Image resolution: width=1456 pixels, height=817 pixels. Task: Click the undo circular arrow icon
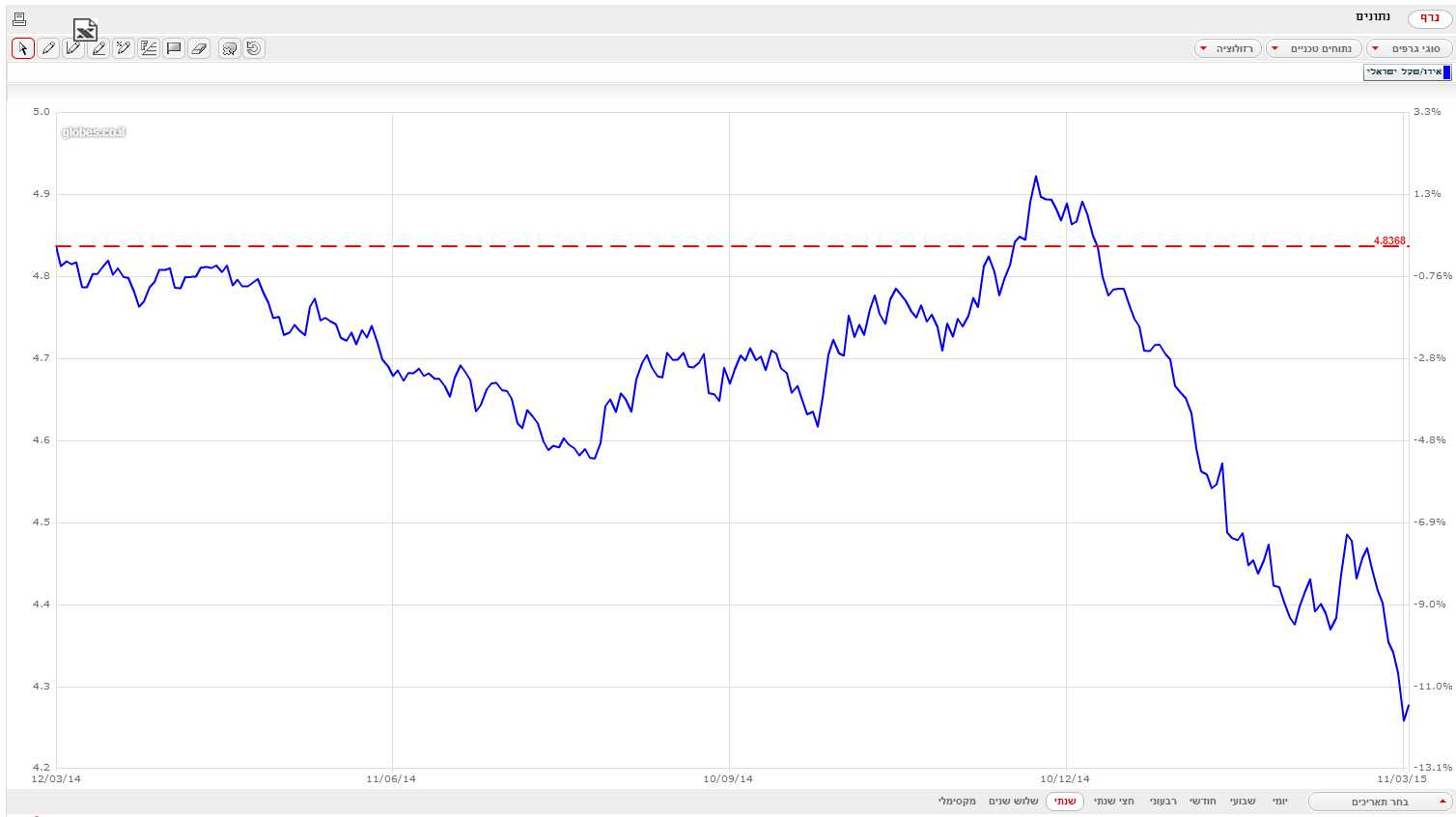tap(254, 48)
